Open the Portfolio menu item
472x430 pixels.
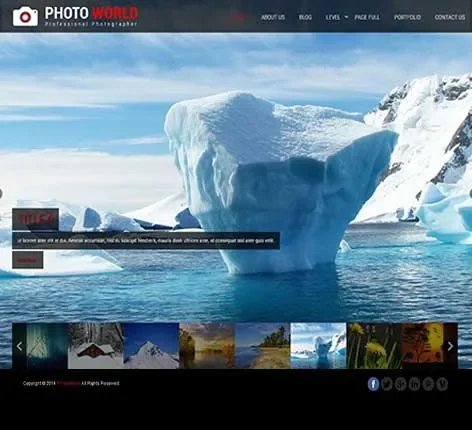coord(407,17)
